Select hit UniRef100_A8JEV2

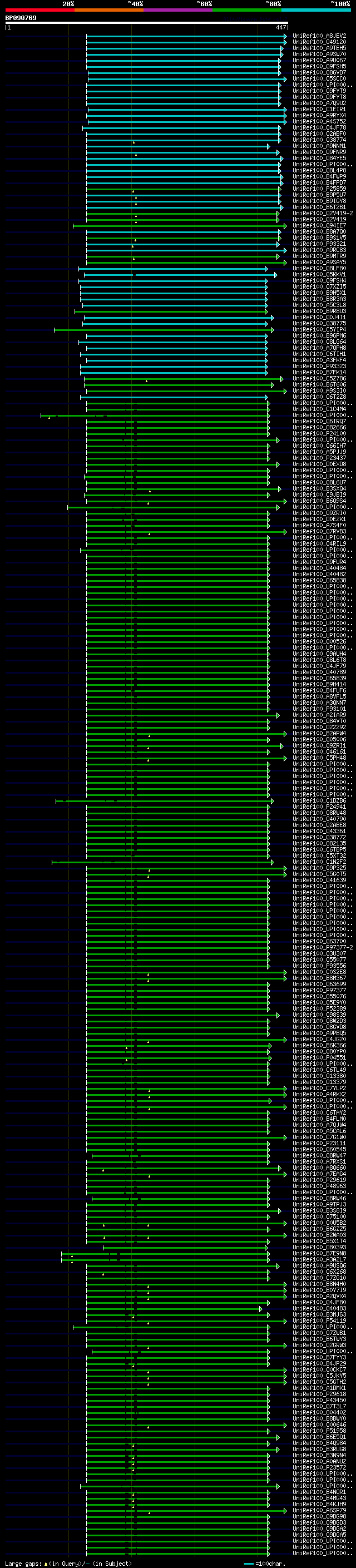[319, 36]
